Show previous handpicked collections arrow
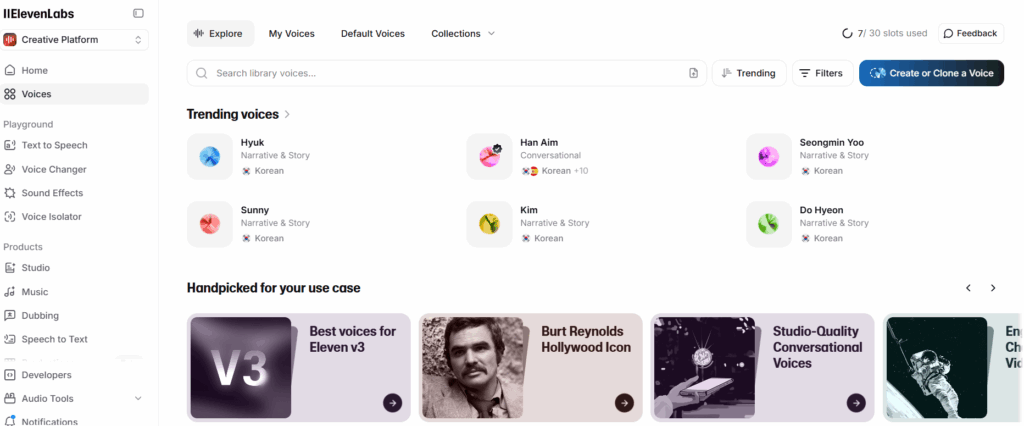Screen dimensions: 1024x426 pyautogui.click(x=968, y=288)
